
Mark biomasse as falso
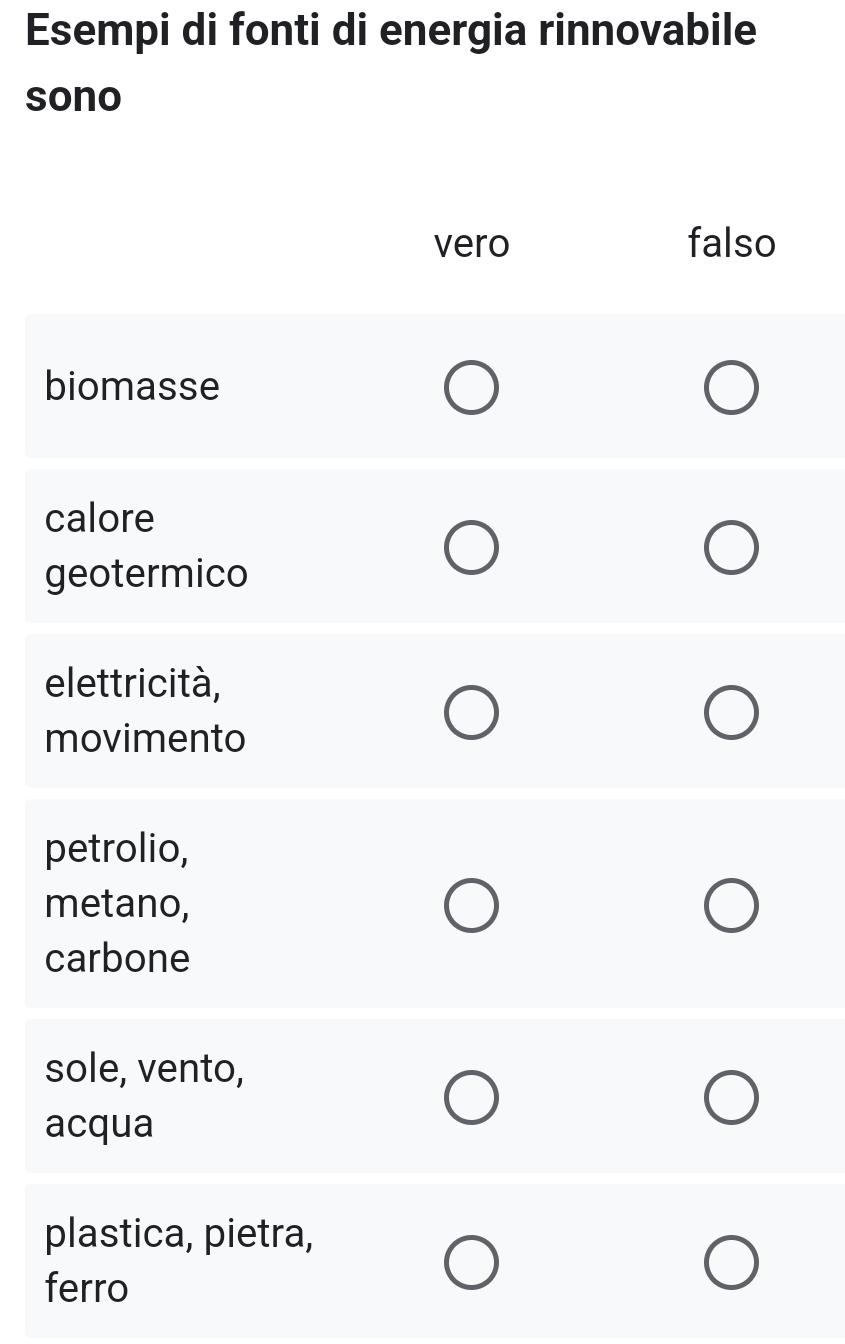click(731, 387)
